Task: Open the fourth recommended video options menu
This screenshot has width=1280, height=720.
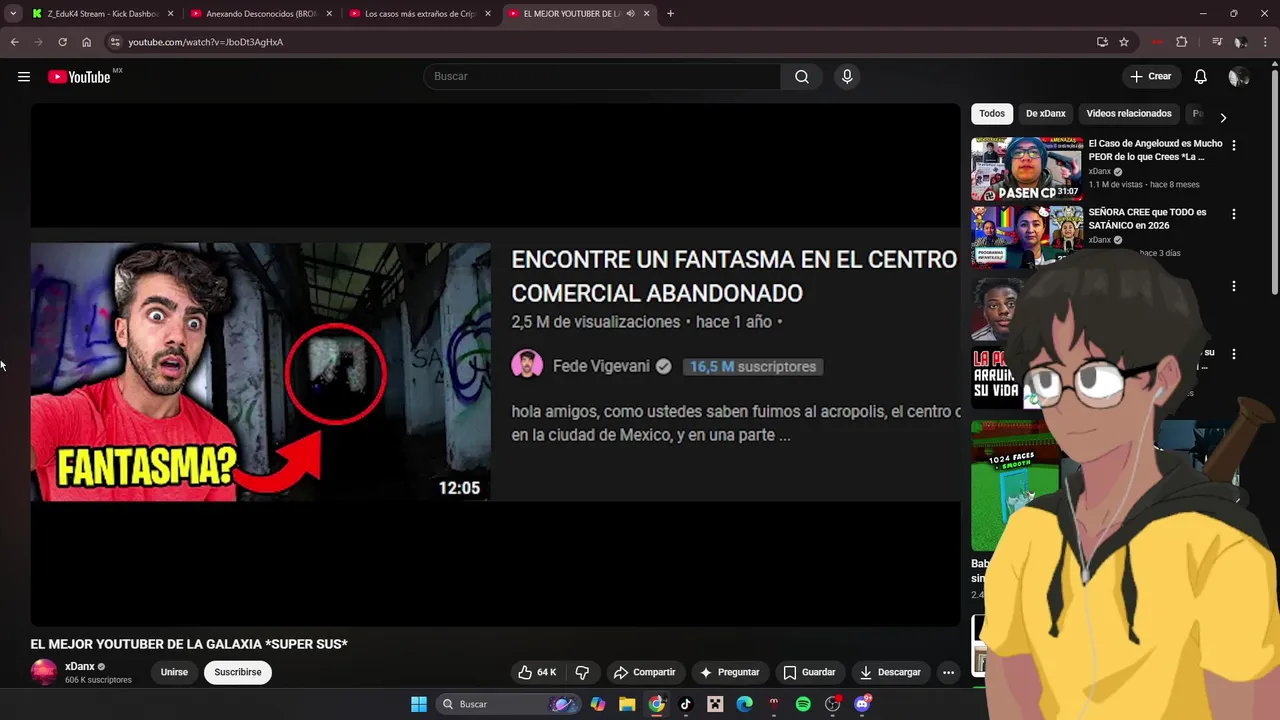Action: pos(1233,354)
